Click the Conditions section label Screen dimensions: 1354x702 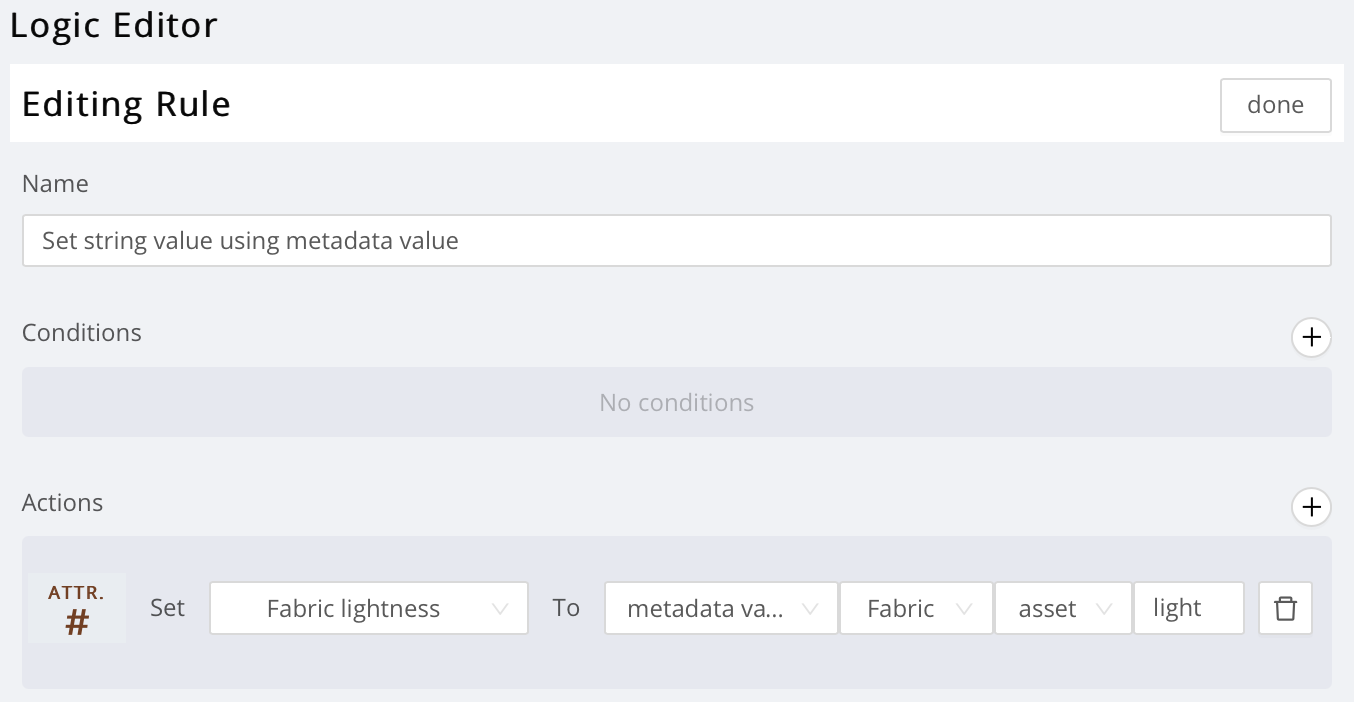[82, 332]
